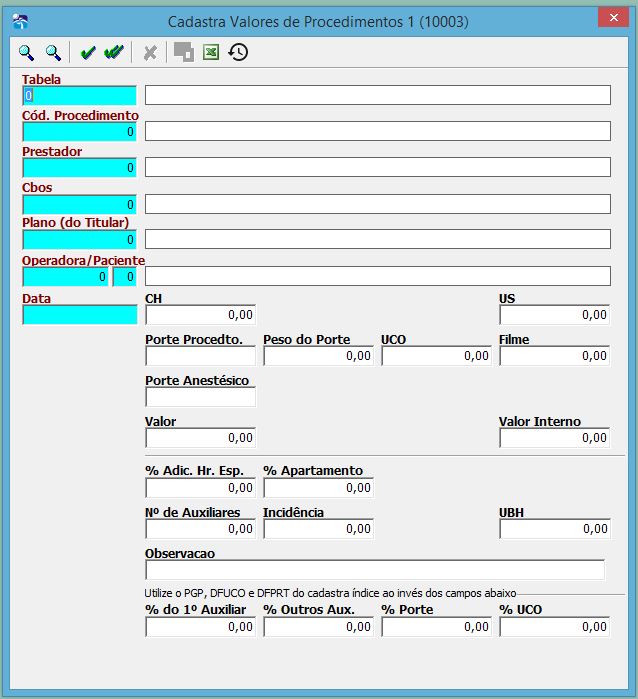Click the Operadora/Paciente description box

(x=378, y=276)
